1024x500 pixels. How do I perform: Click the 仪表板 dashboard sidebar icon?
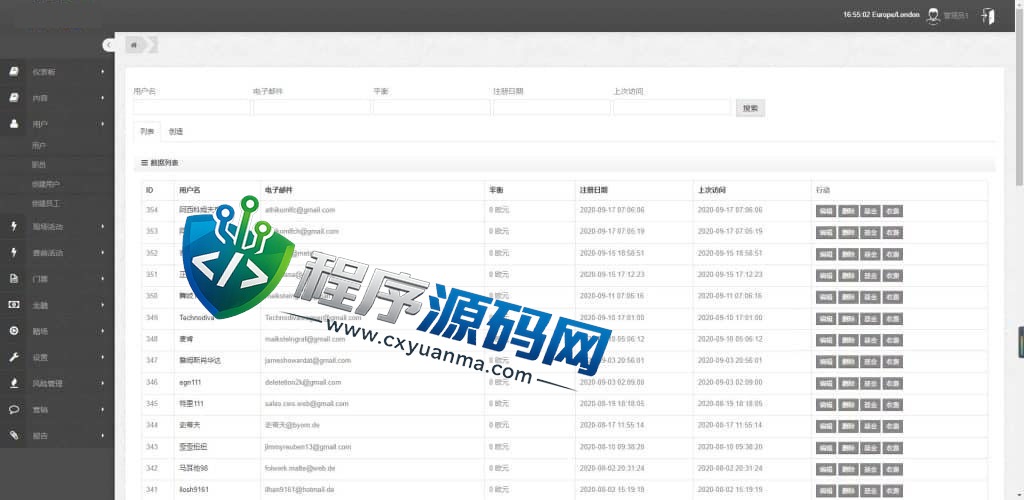pos(14,71)
